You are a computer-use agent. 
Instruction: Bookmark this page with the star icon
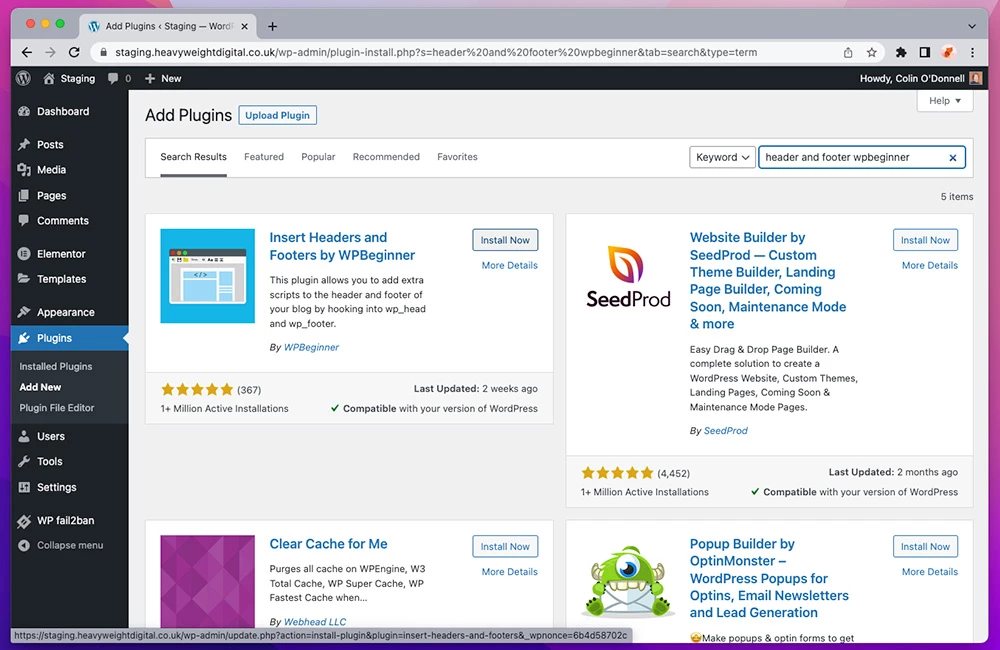[x=872, y=52]
